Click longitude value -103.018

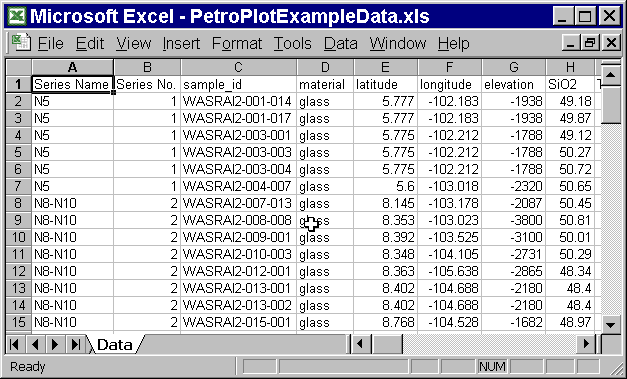[449, 186]
